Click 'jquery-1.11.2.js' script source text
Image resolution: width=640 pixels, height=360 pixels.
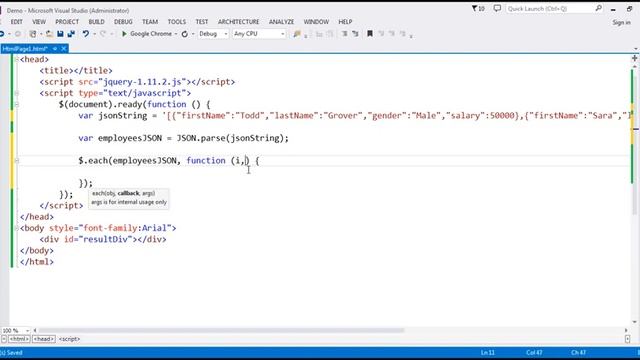(x=142, y=82)
